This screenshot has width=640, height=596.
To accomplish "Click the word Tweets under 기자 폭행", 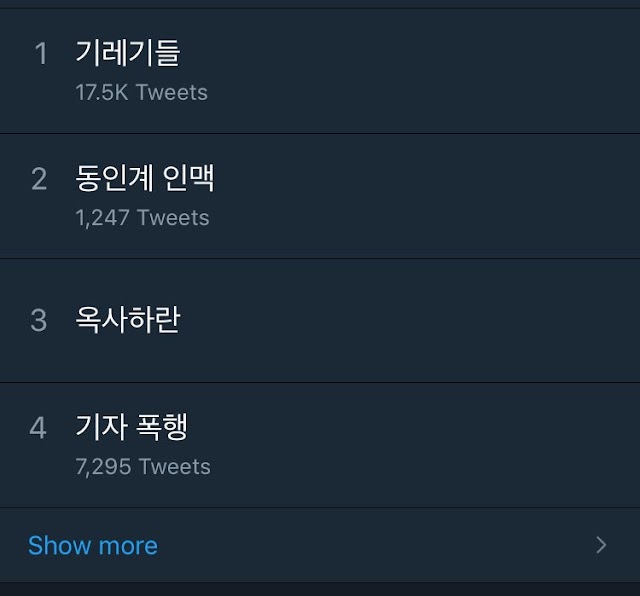I will (x=175, y=467).
